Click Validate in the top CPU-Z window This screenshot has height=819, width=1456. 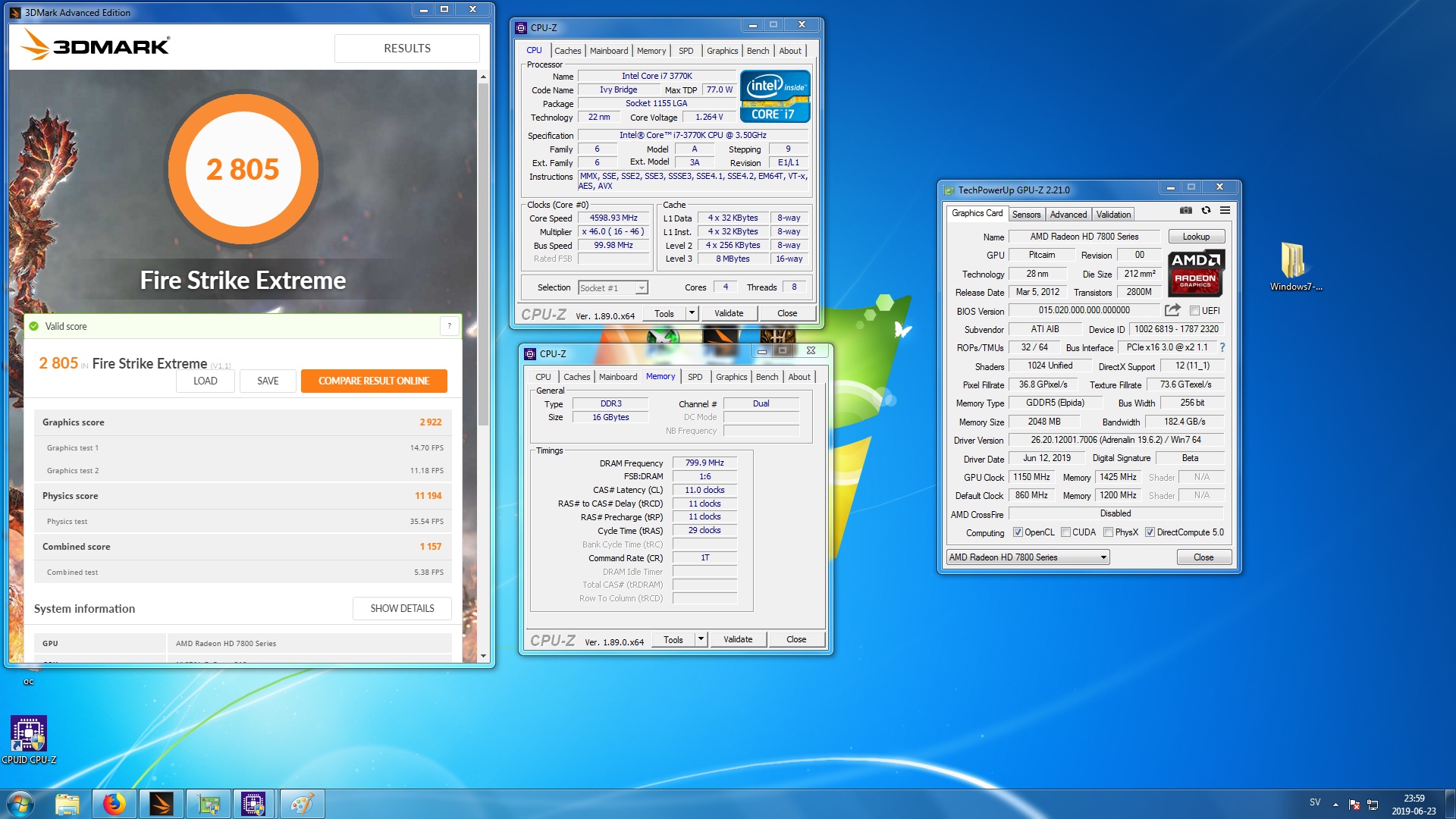[x=729, y=313]
